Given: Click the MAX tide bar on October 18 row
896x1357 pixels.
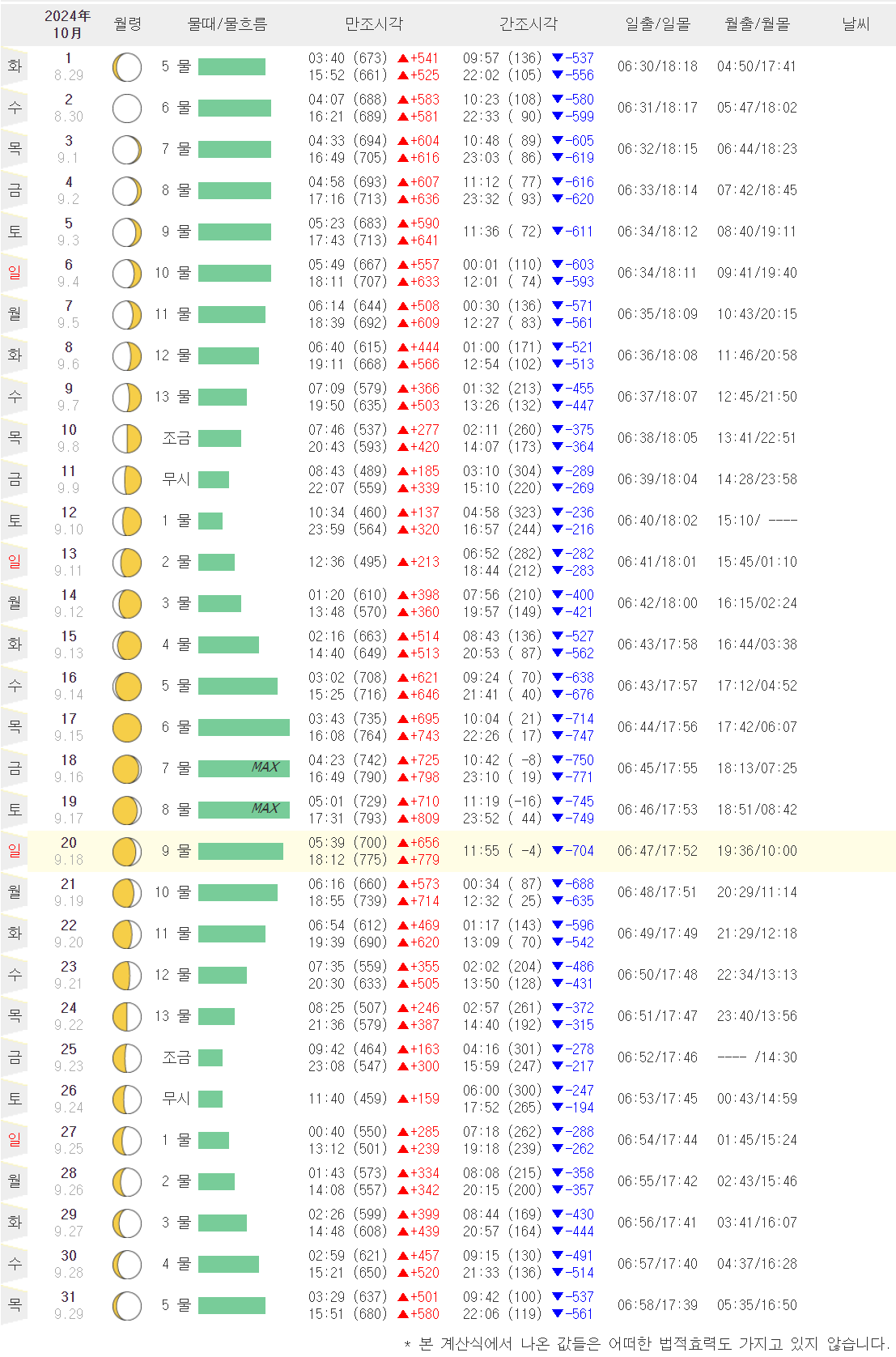Looking at the screenshot, I should [244, 768].
